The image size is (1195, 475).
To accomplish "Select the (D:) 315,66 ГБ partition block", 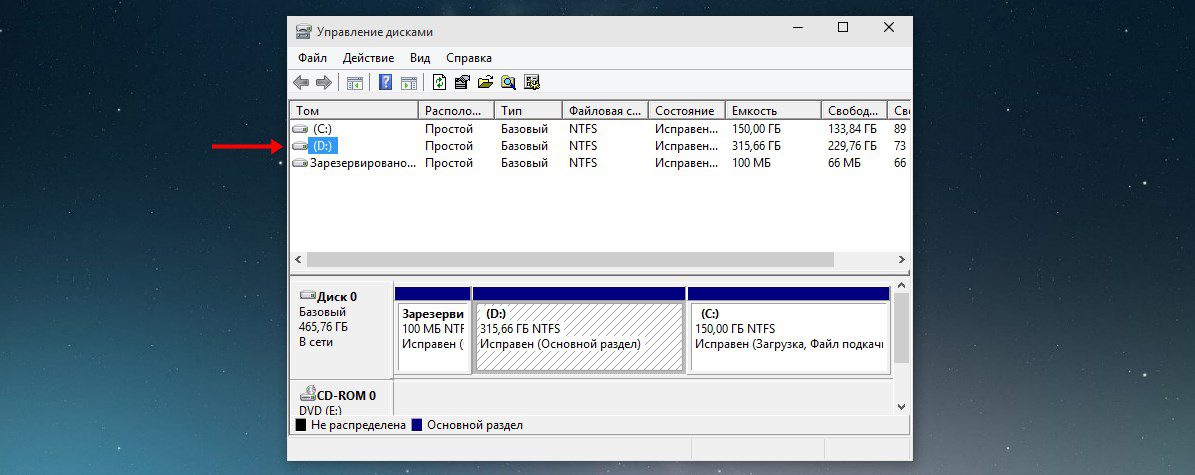I will 578,337.
